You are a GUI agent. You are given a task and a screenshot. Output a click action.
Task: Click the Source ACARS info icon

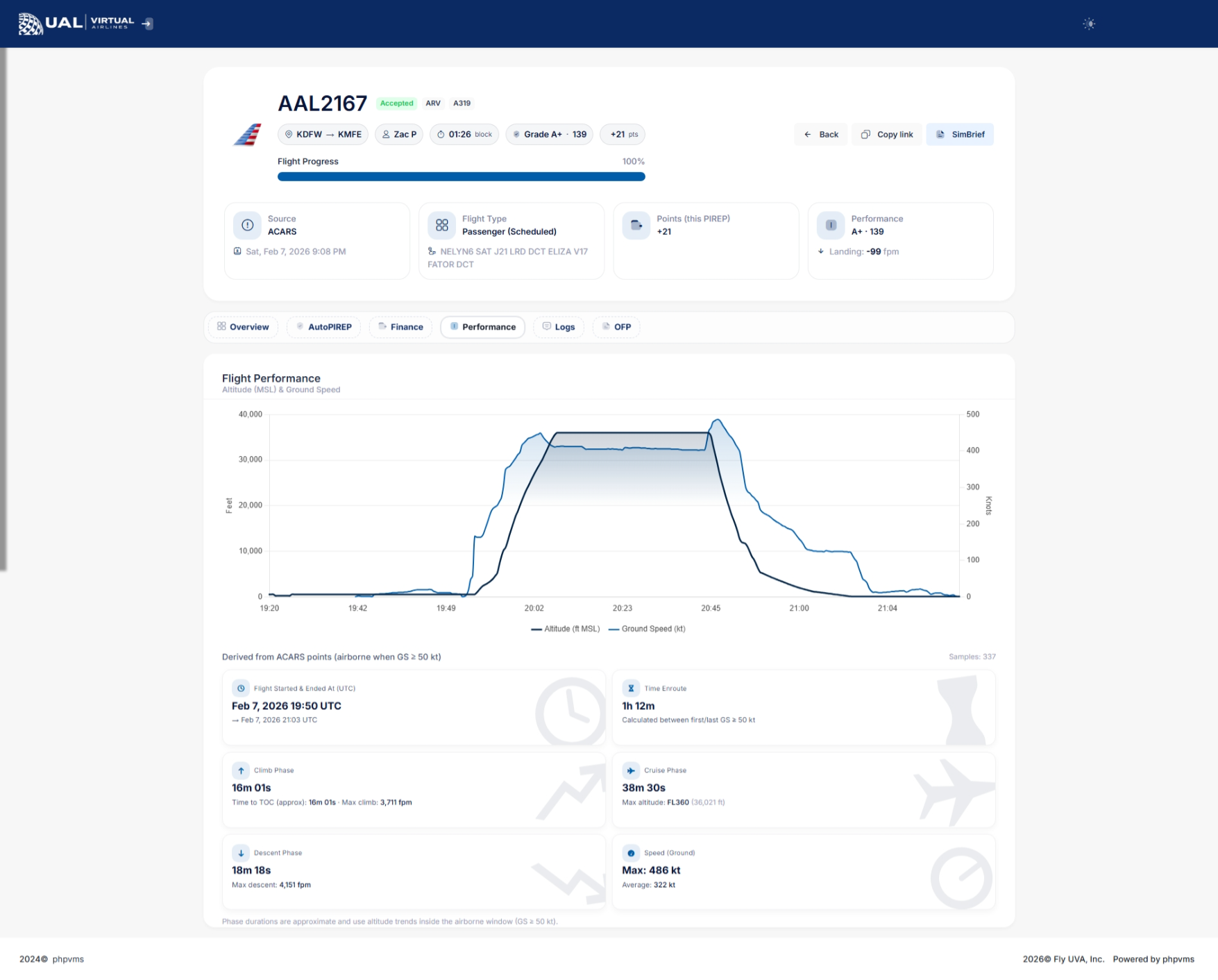(247, 225)
